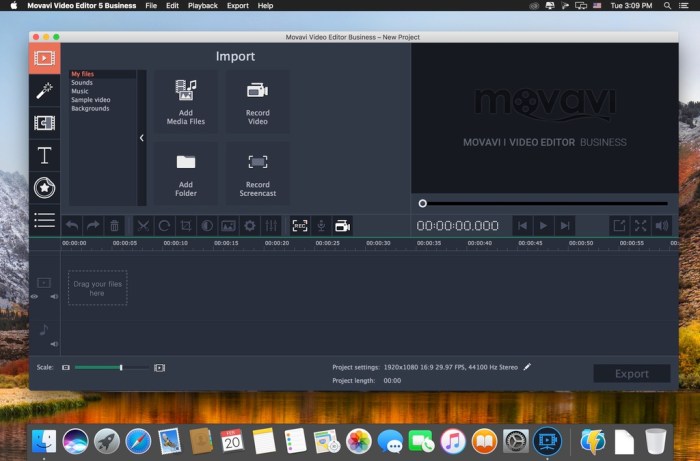
Task: Open Color Adjustments tool
Action: [207, 226]
